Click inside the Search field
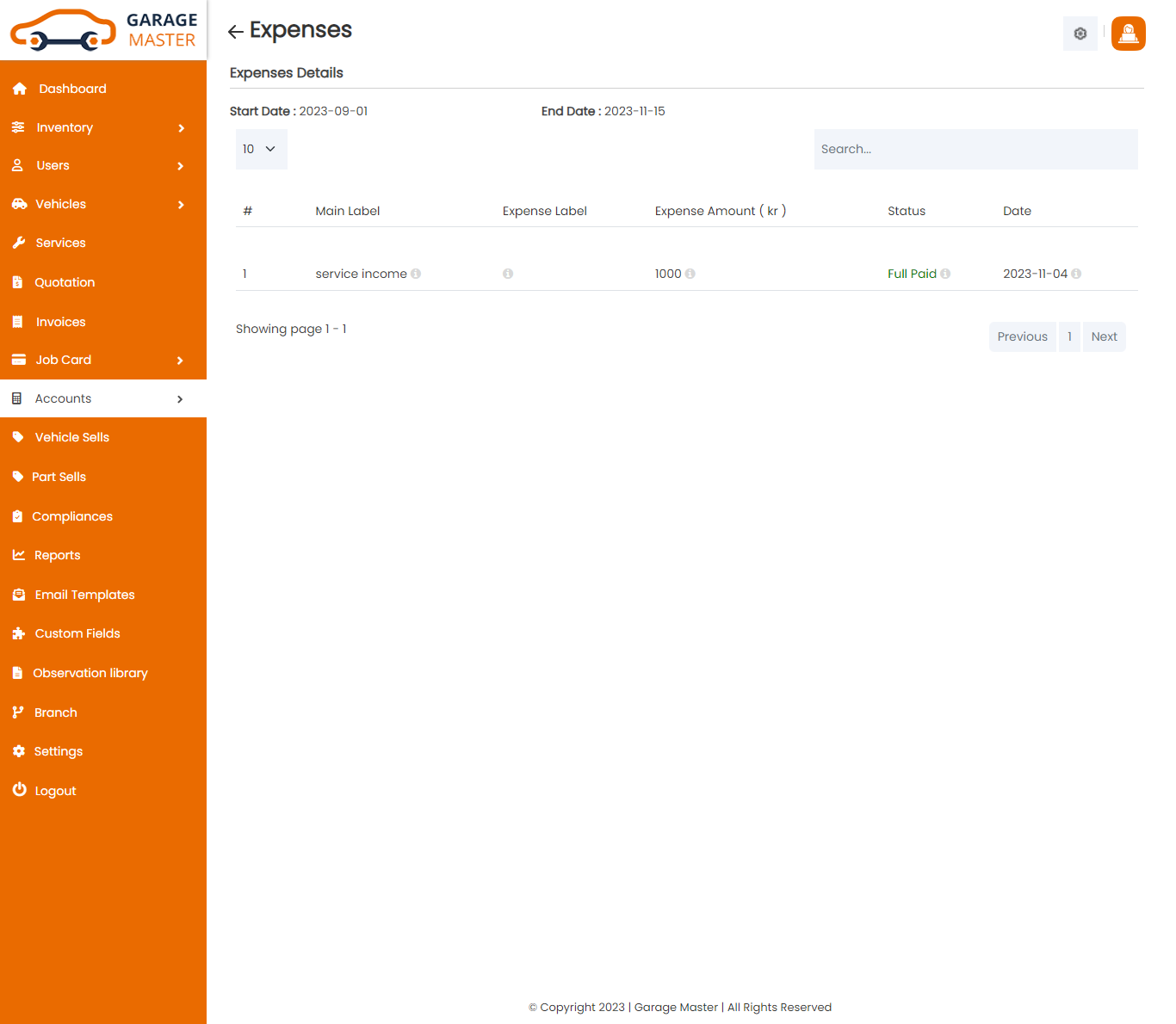Image resolution: width=1176 pixels, height=1024 pixels. pos(975,148)
